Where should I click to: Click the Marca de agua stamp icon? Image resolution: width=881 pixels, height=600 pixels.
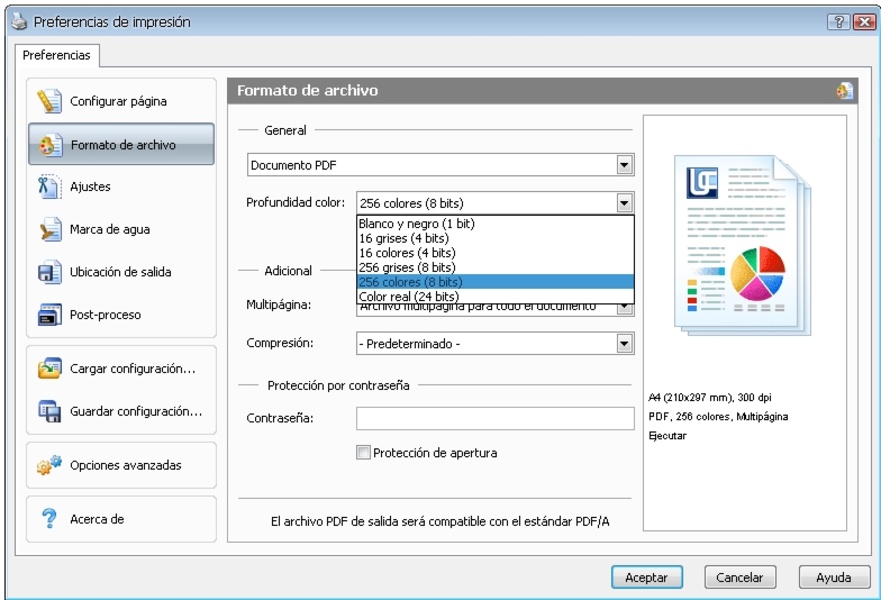(50, 230)
